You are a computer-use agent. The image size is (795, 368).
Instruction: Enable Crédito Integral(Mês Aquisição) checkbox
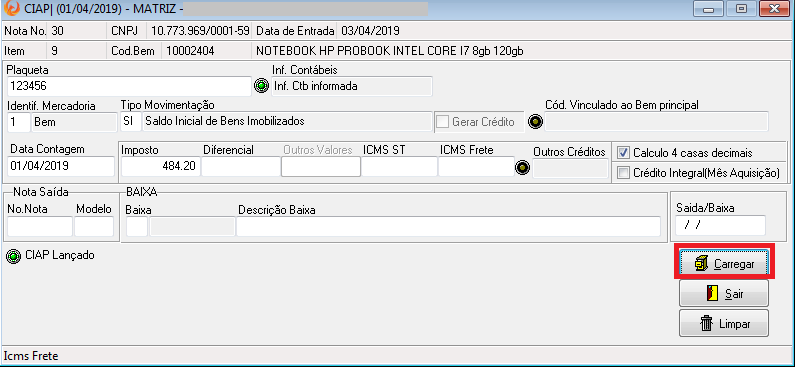[x=624, y=173]
